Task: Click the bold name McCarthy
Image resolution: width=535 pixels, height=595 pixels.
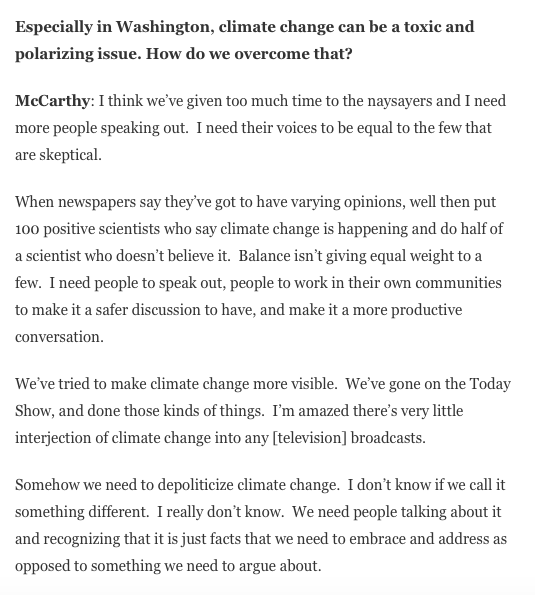Action: 52,101
